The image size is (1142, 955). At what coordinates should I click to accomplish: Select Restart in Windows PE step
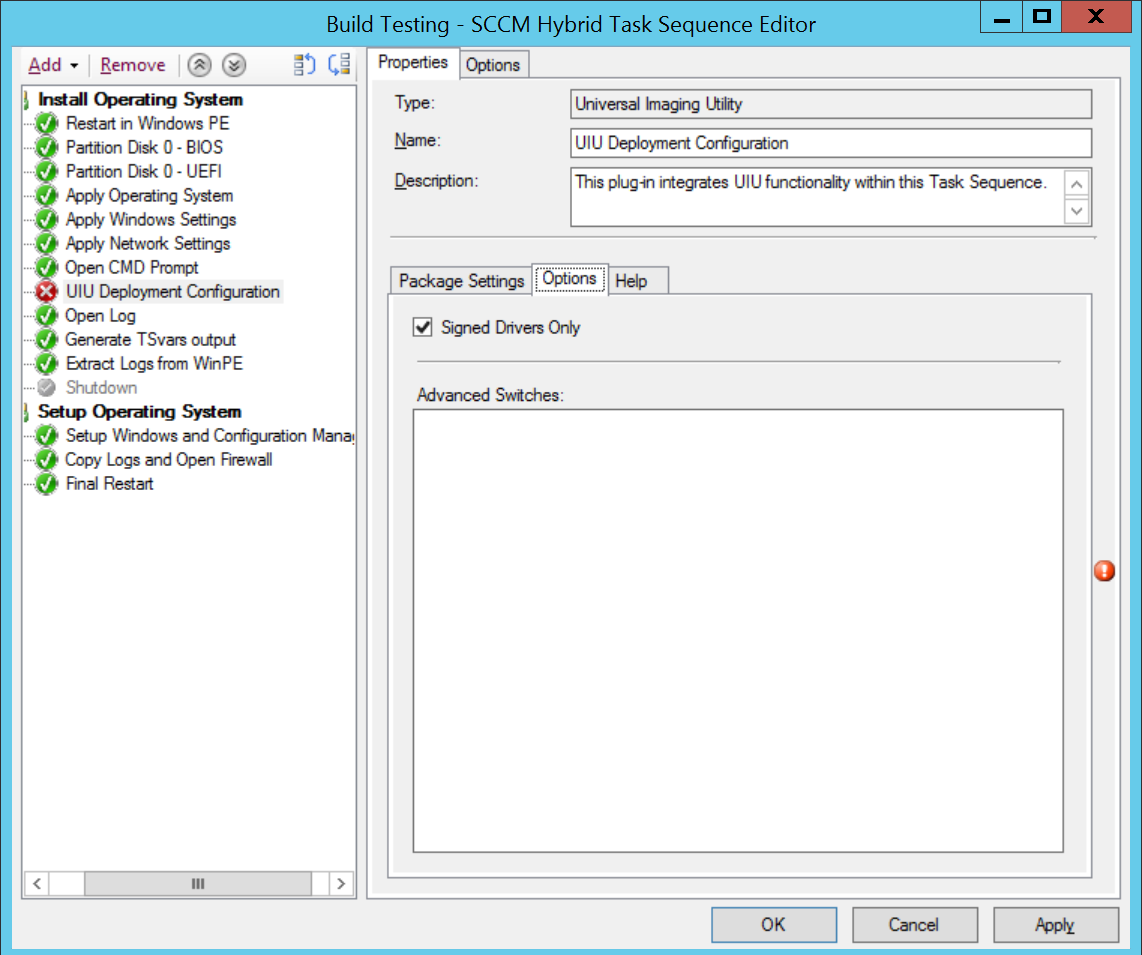[x=147, y=123]
